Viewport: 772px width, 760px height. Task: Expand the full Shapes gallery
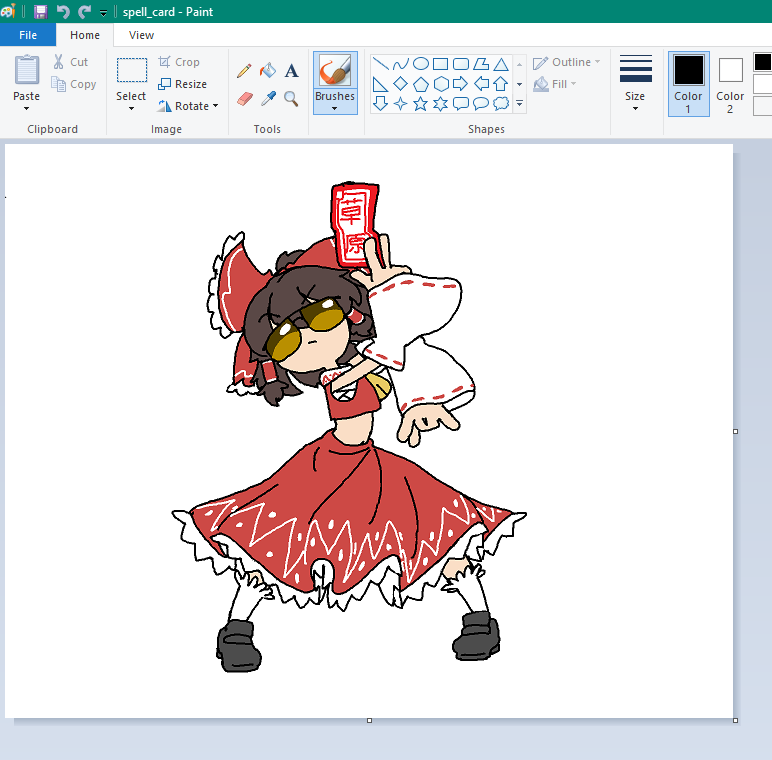pyautogui.click(x=519, y=103)
